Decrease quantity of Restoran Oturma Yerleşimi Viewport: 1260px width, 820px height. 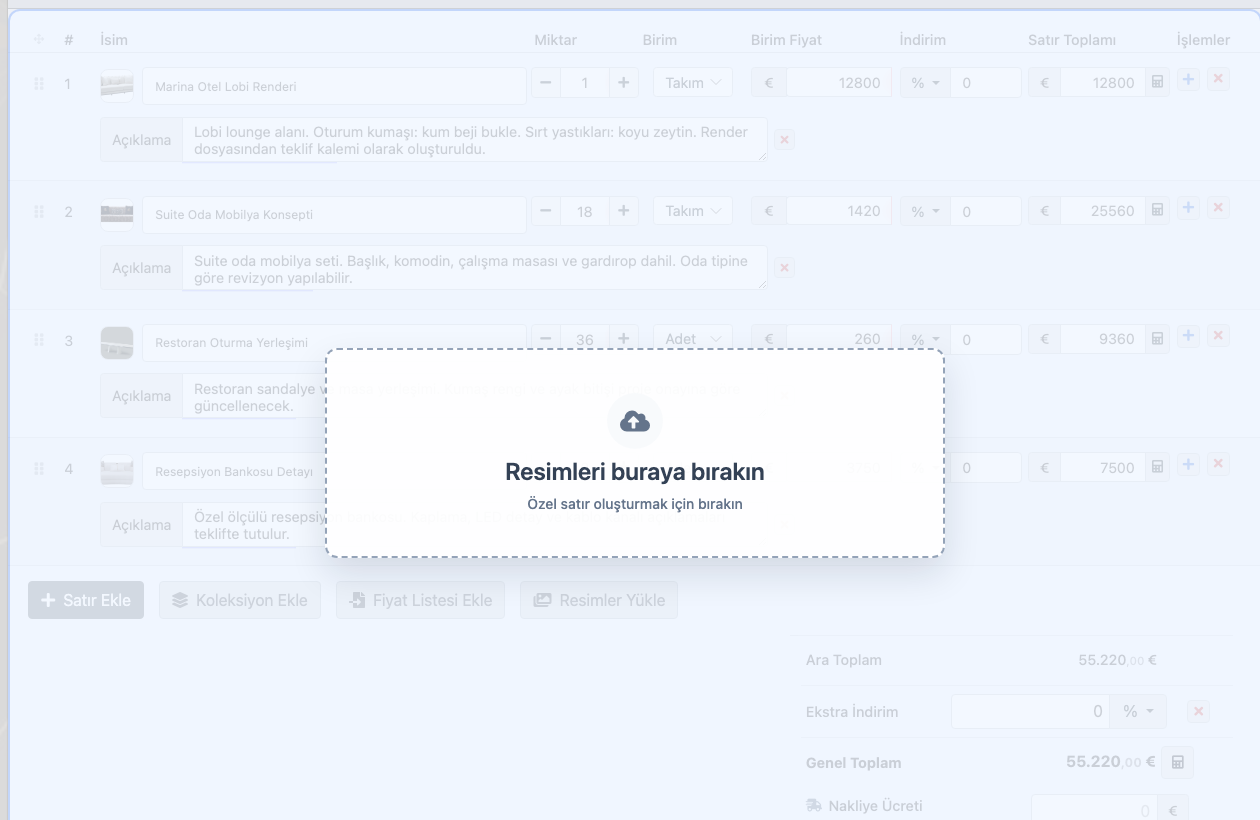point(545,338)
